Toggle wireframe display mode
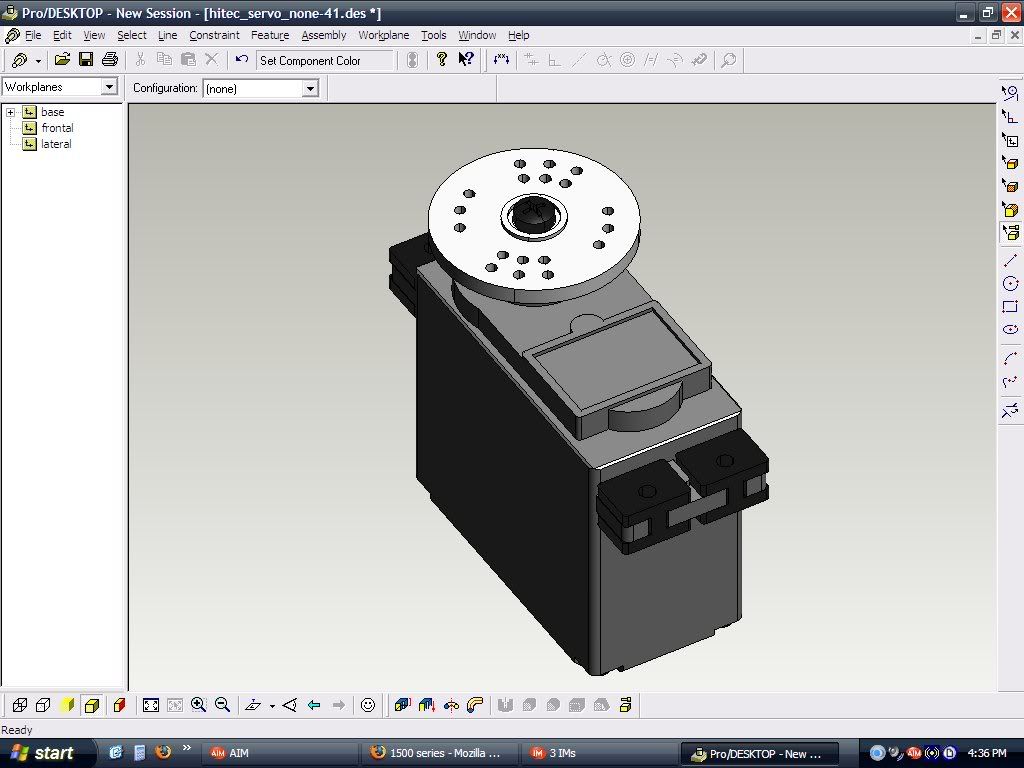The image size is (1024, 768). coord(19,705)
